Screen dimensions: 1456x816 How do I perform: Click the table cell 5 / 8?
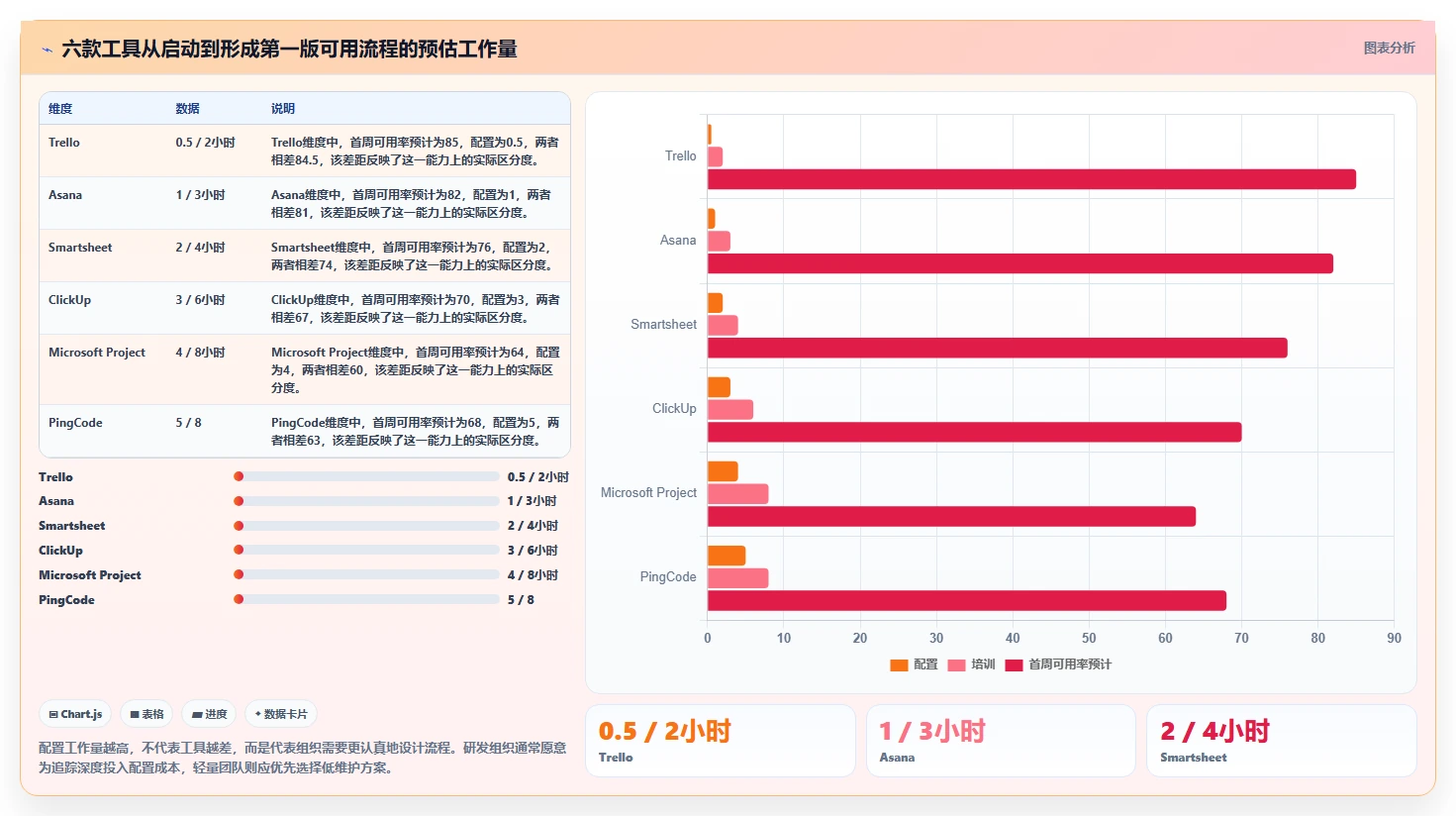click(188, 423)
